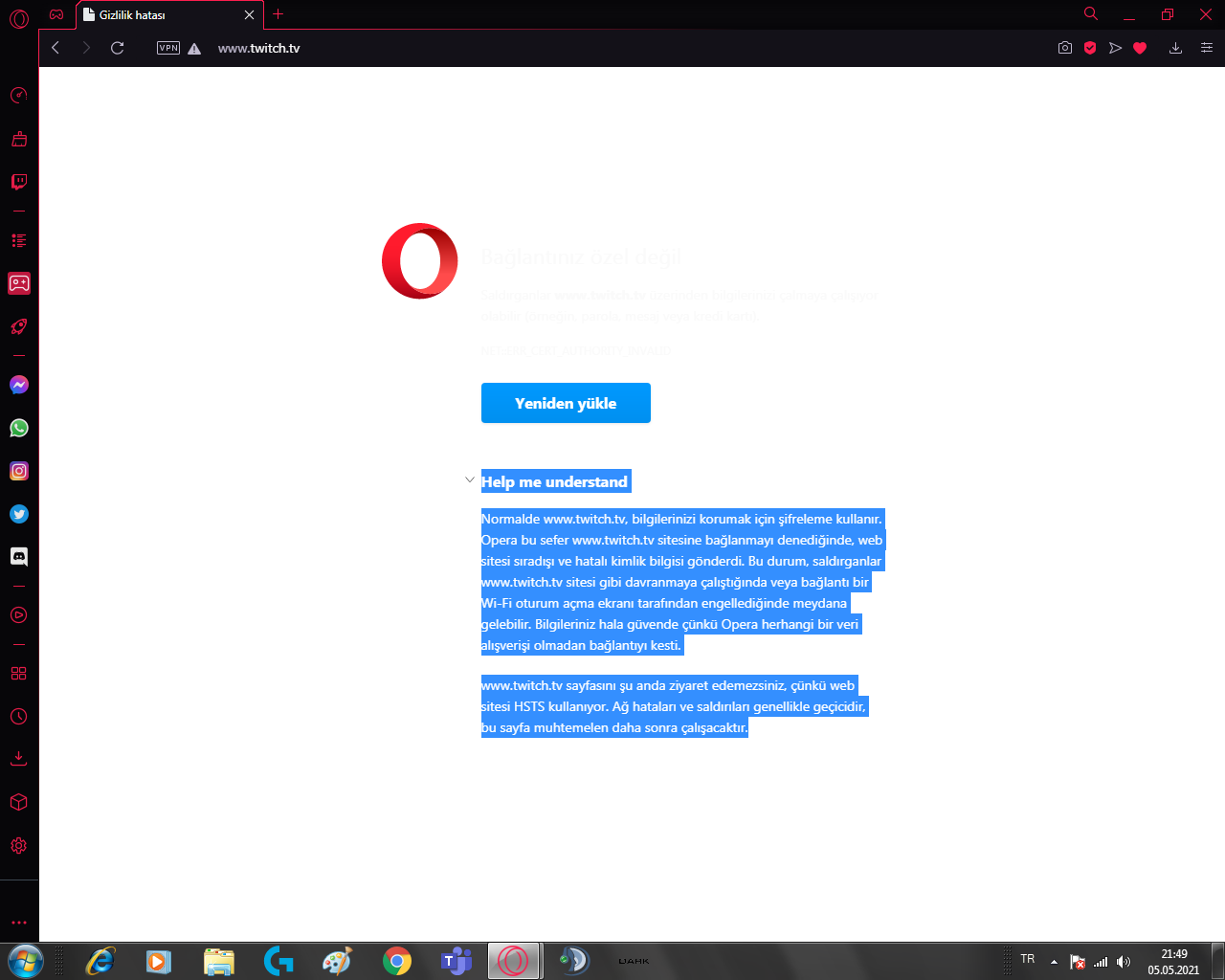The width and height of the screenshot is (1225, 980).
Task: Click inside the address bar
Action: click(383, 47)
